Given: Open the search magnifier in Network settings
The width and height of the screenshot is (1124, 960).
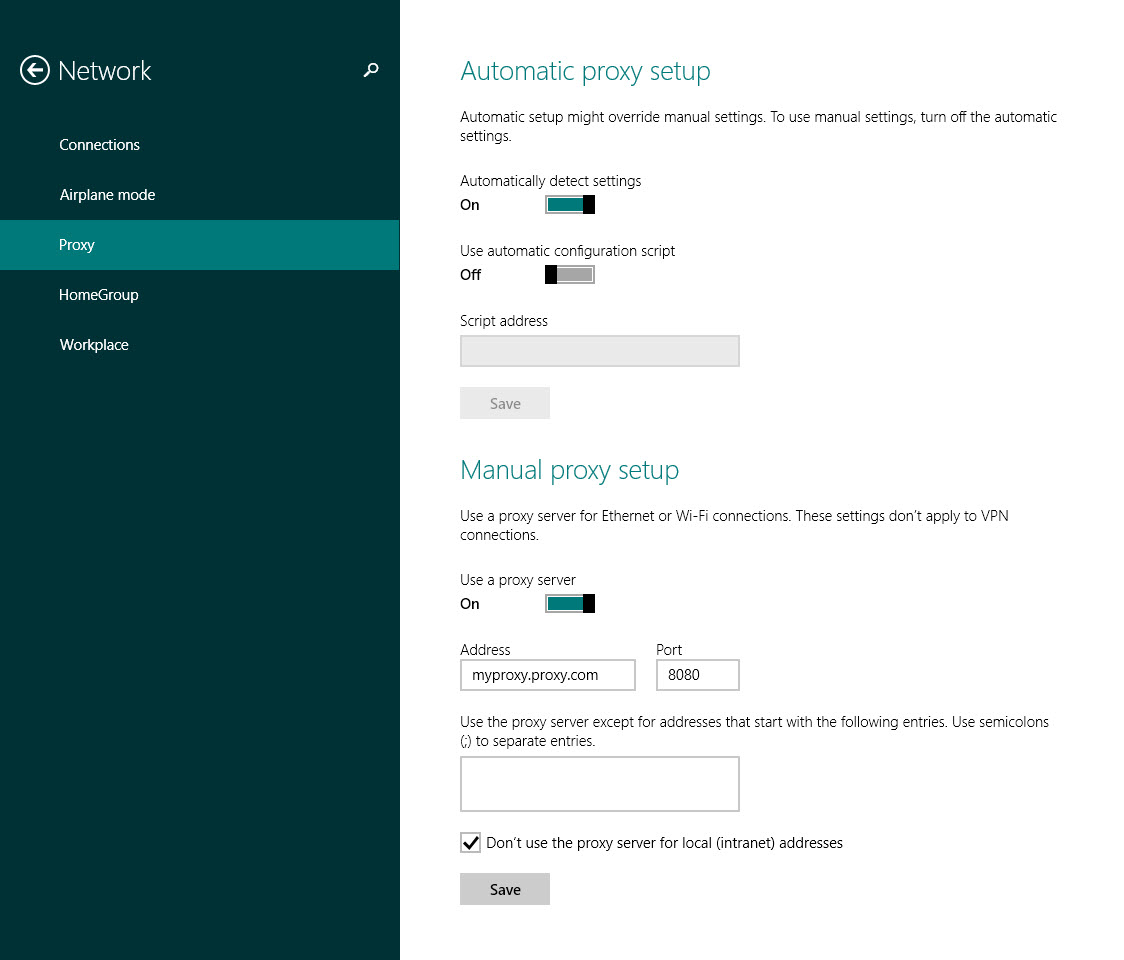Looking at the screenshot, I should pos(371,71).
